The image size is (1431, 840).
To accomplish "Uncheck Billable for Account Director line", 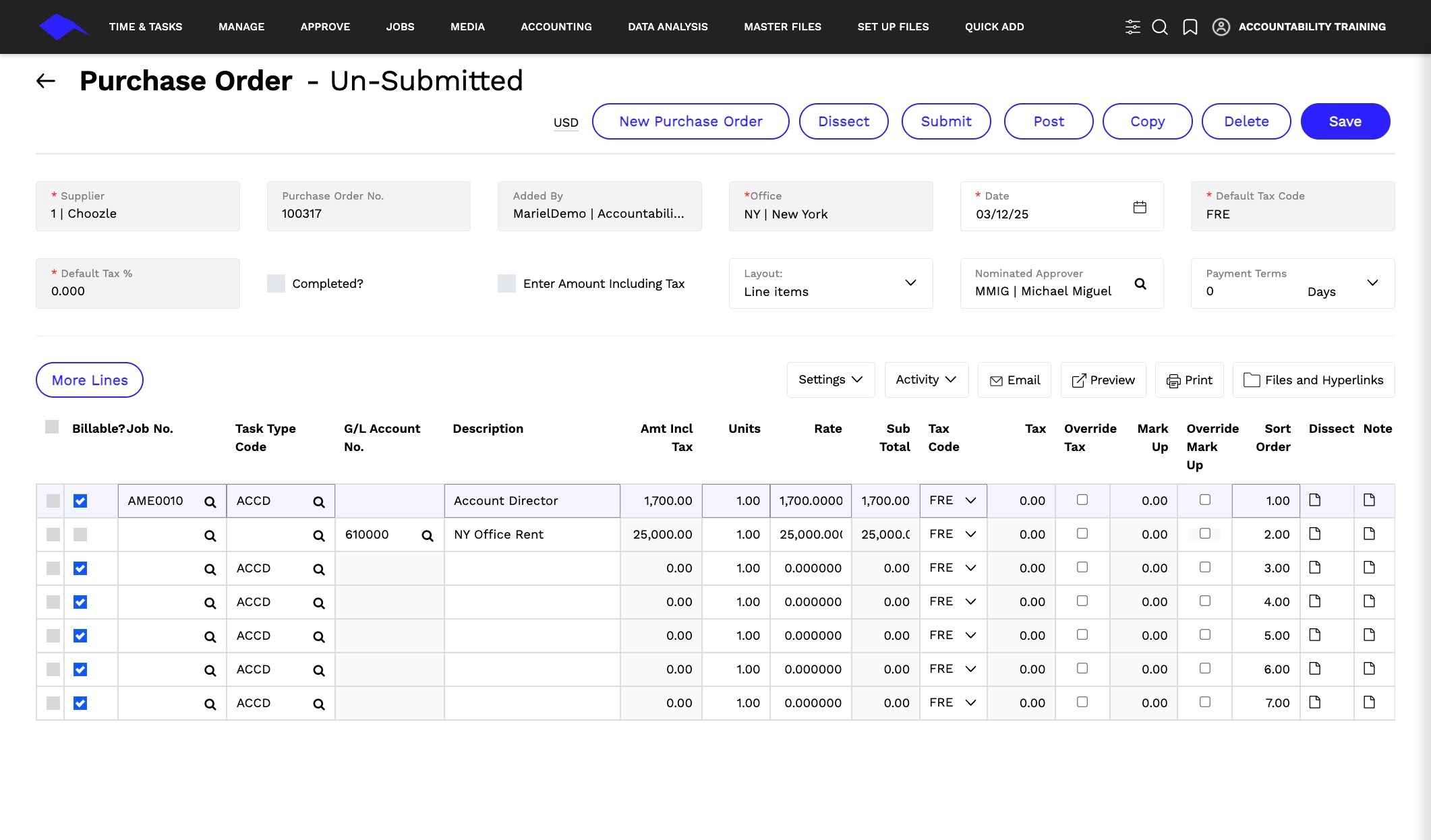I will point(80,501).
